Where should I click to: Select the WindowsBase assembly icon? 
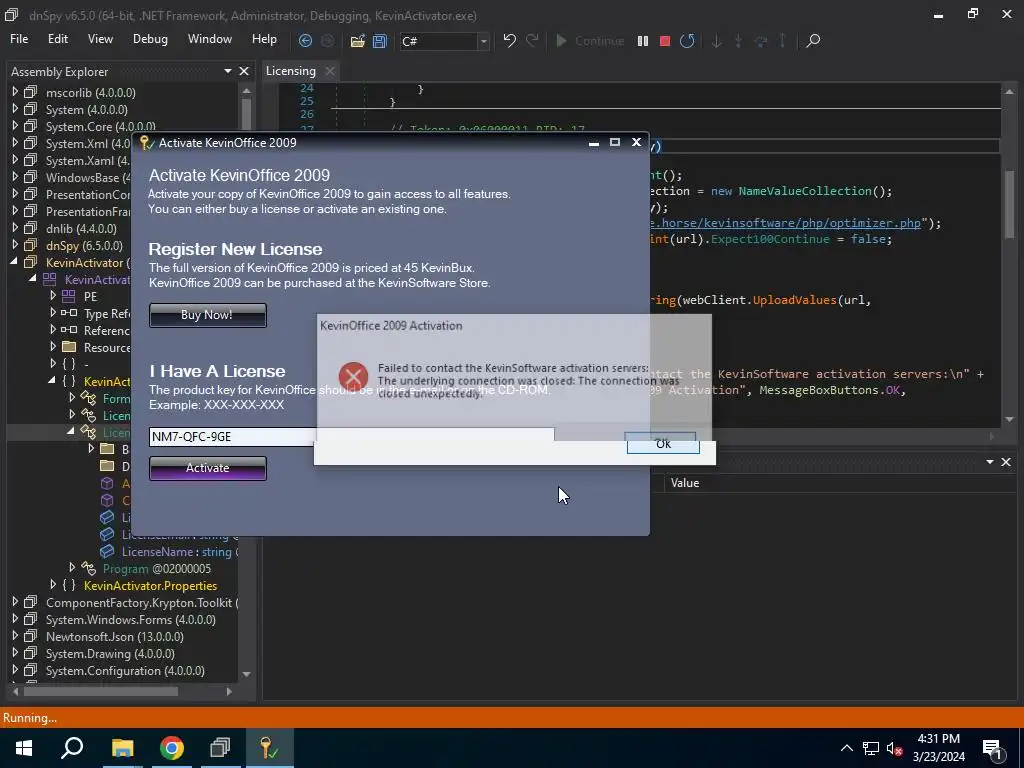coord(31,177)
